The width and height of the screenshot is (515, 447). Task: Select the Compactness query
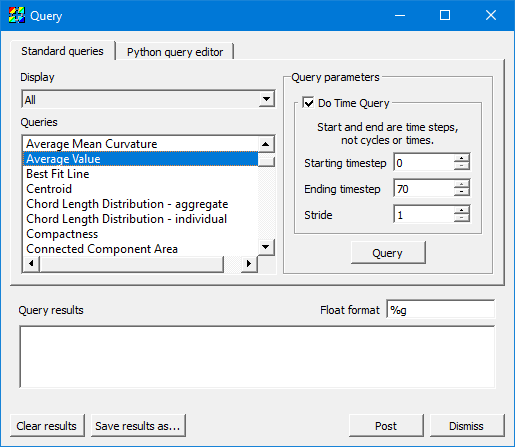(140, 234)
